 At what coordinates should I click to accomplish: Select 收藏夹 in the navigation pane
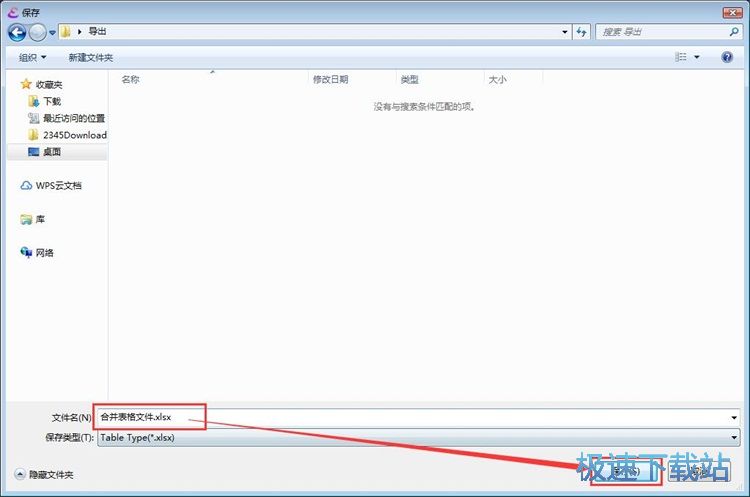(49, 85)
